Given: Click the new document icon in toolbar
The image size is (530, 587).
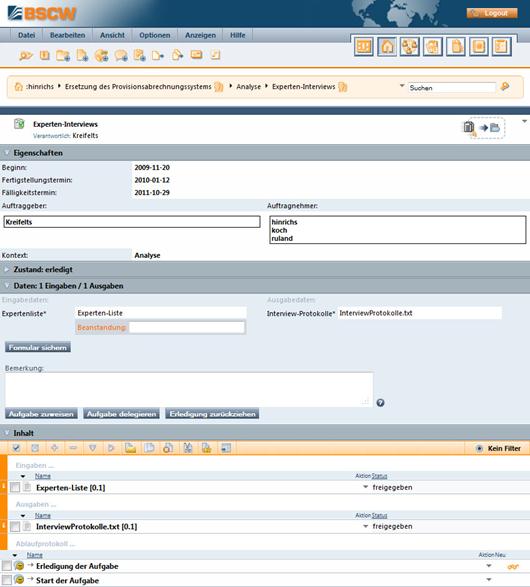Looking at the screenshot, I should [x=82, y=56].
